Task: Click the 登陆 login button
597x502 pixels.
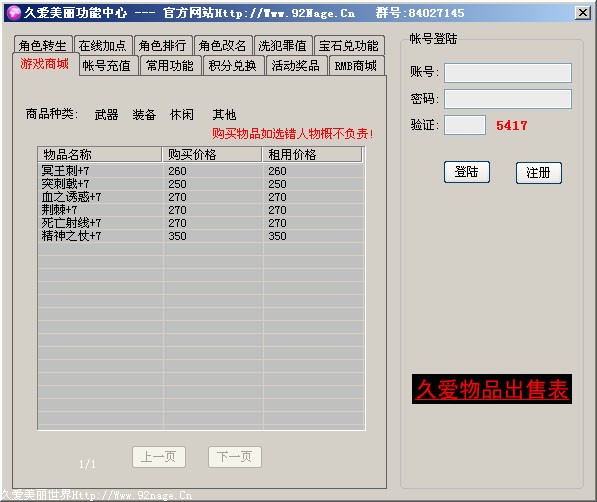Action: [466, 172]
